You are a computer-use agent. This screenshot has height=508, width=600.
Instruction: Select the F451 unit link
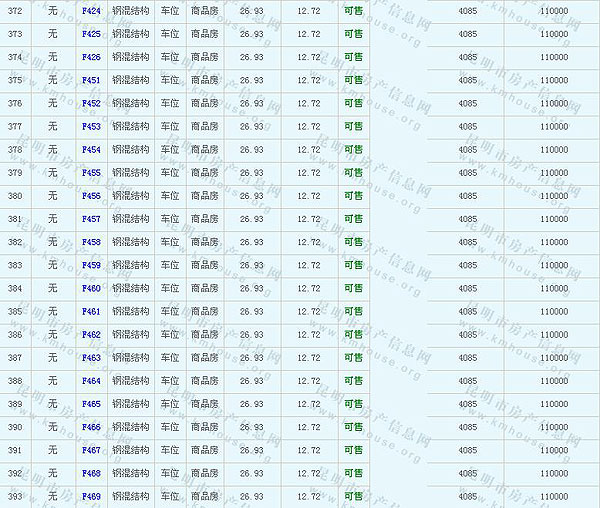pos(91,80)
